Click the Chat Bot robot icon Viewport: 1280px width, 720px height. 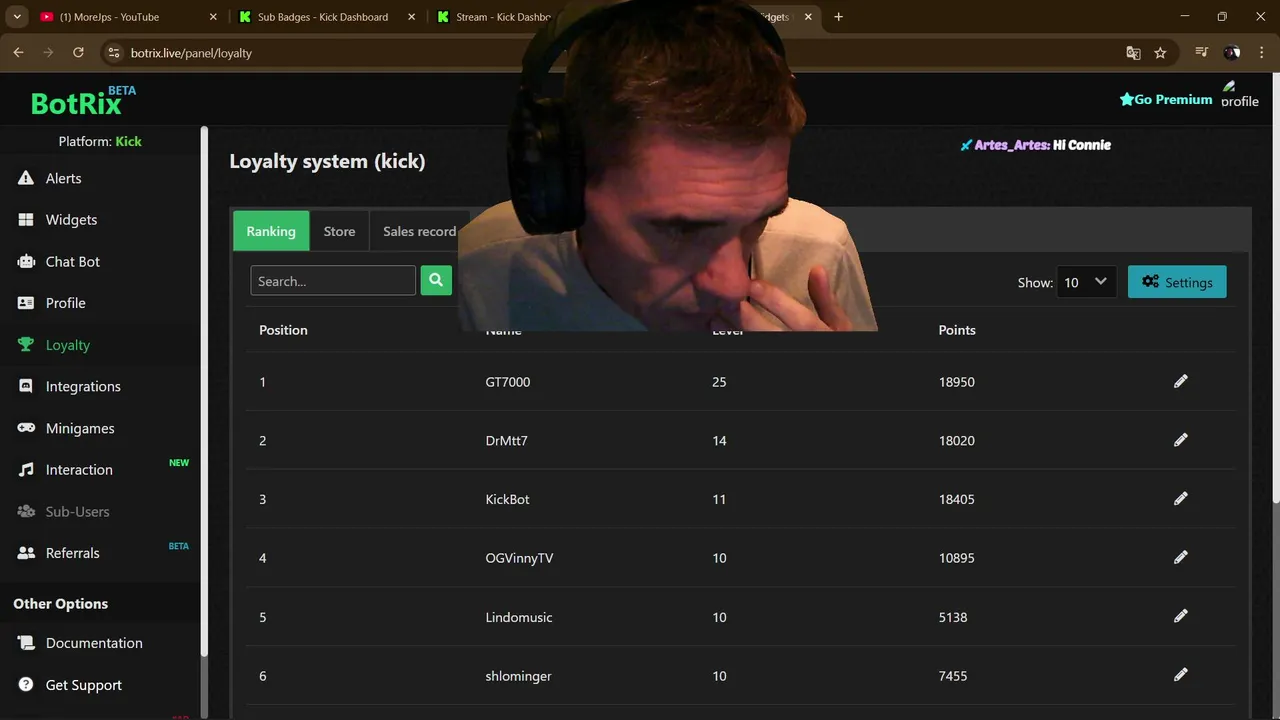click(x=26, y=262)
